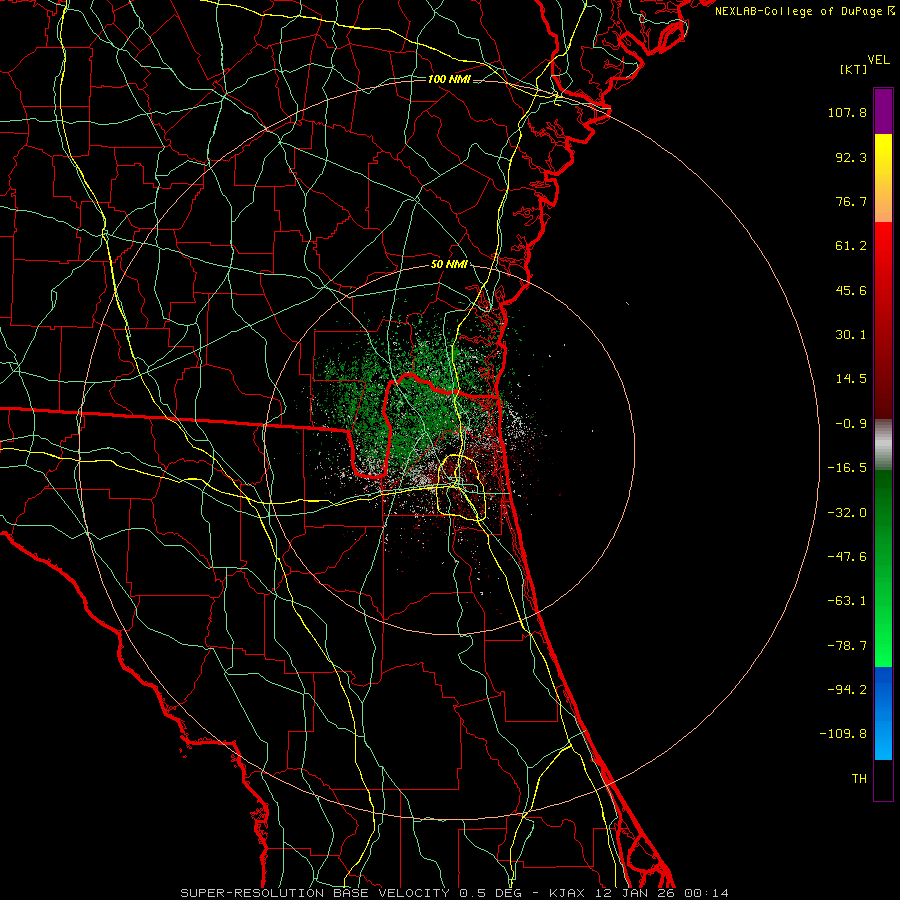Select the 107.8 velocity scale value
This screenshot has width=900, height=900.
tap(847, 112)
